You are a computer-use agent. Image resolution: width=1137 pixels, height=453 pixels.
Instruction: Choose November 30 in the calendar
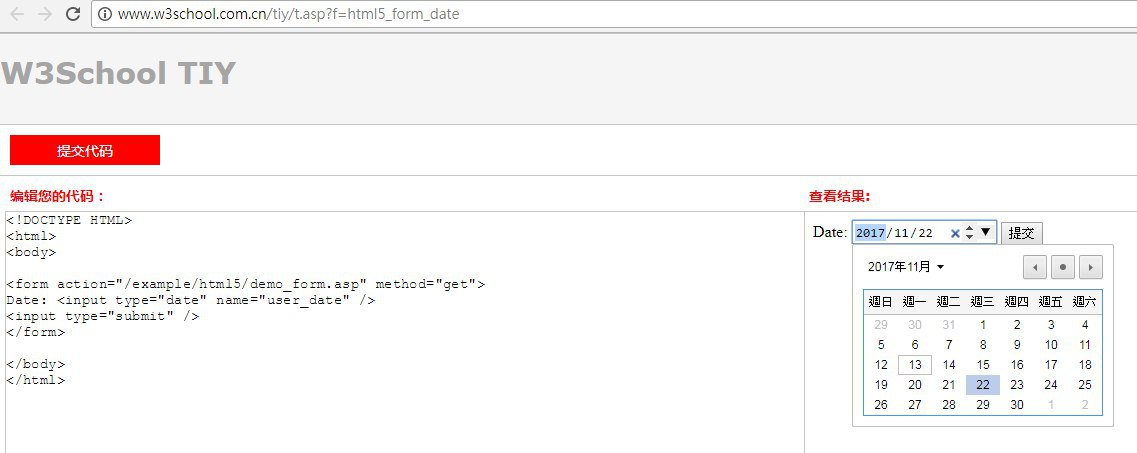point(1017,405)
